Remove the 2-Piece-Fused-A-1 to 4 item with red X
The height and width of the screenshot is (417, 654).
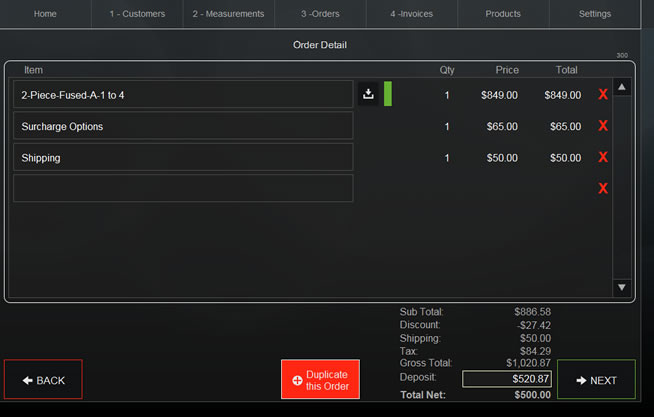point(603,94)
